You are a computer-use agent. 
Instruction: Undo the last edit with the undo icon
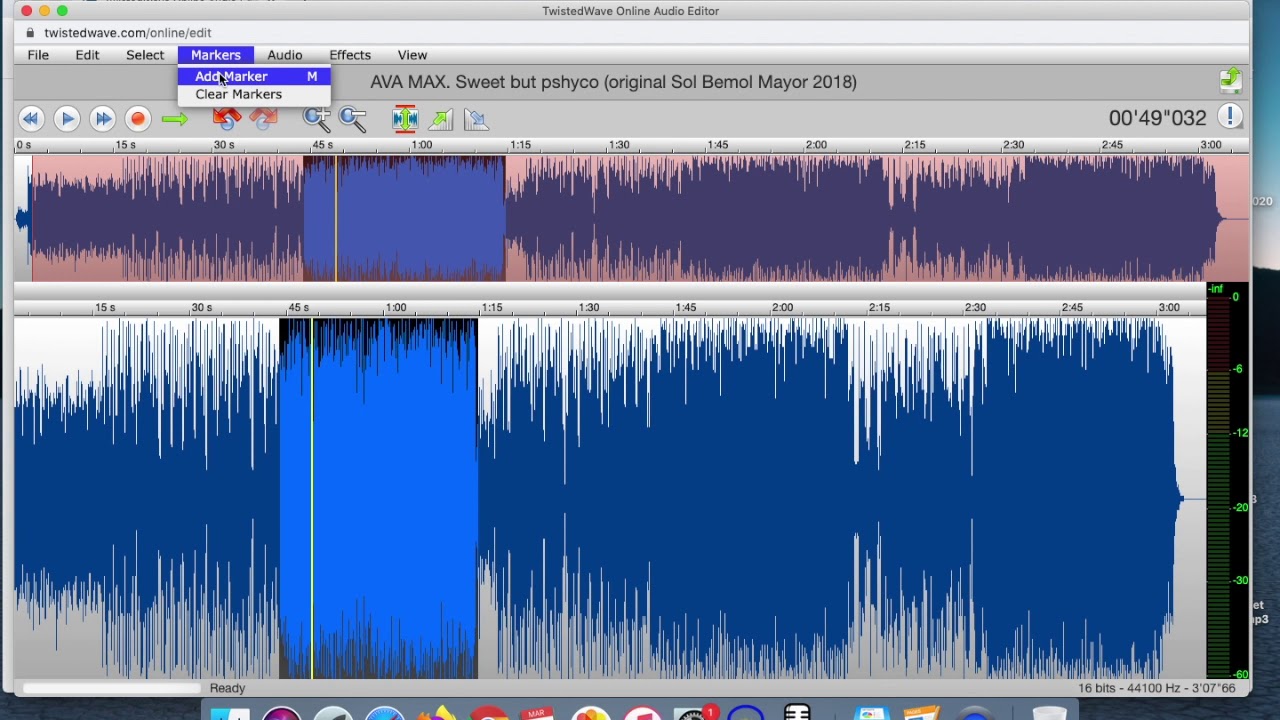coord(227,119)
